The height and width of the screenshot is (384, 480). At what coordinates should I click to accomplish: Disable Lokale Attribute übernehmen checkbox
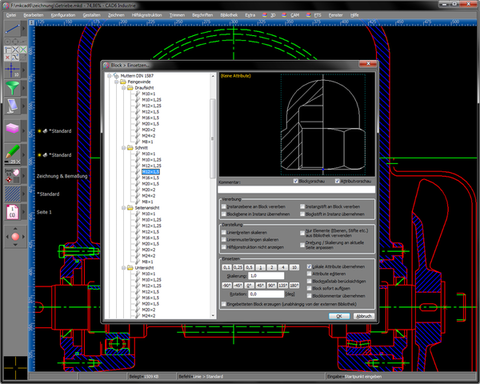(x=309, y=267)
